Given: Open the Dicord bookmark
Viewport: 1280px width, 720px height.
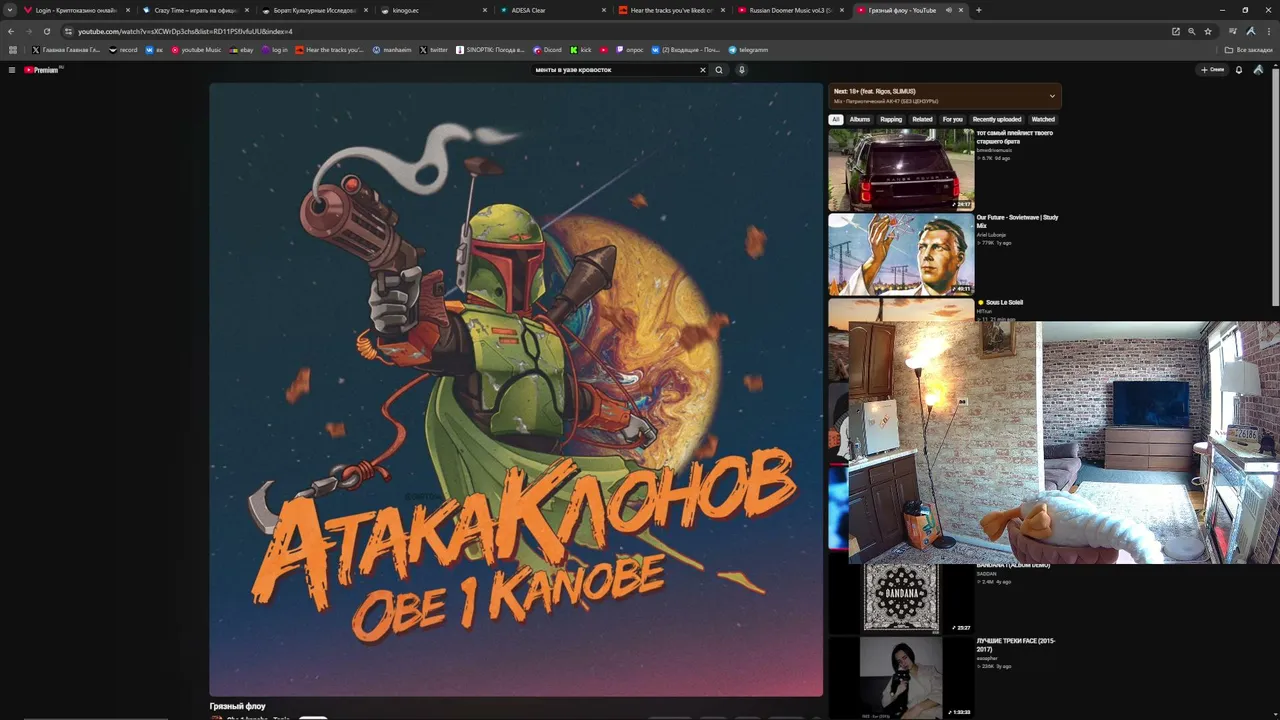Looking at the screenshot, I should pyautogui.click(x=548, y=50).
